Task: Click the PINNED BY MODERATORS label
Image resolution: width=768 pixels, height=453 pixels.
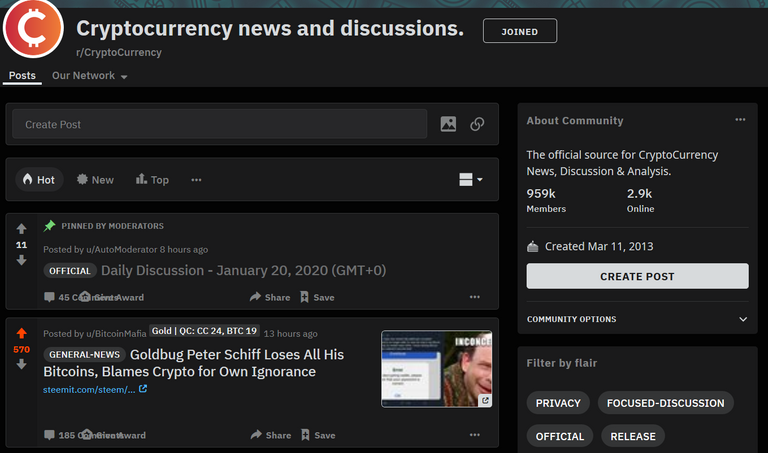Action: tap(112, 226)
